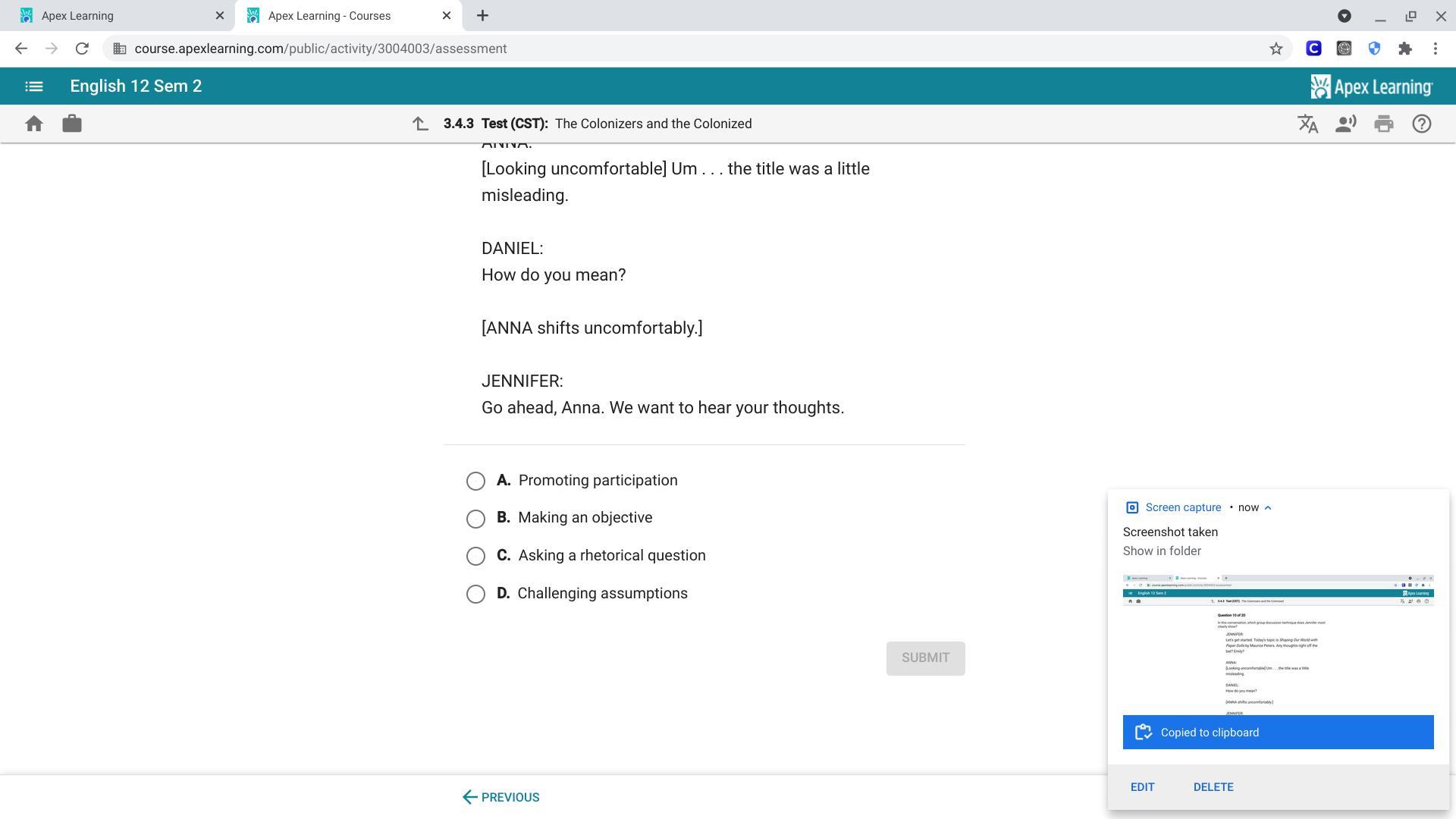Click the screenshot preview thumbnail
The height and width of the screenshot is (819, 1456).
tap(1278, 645)
